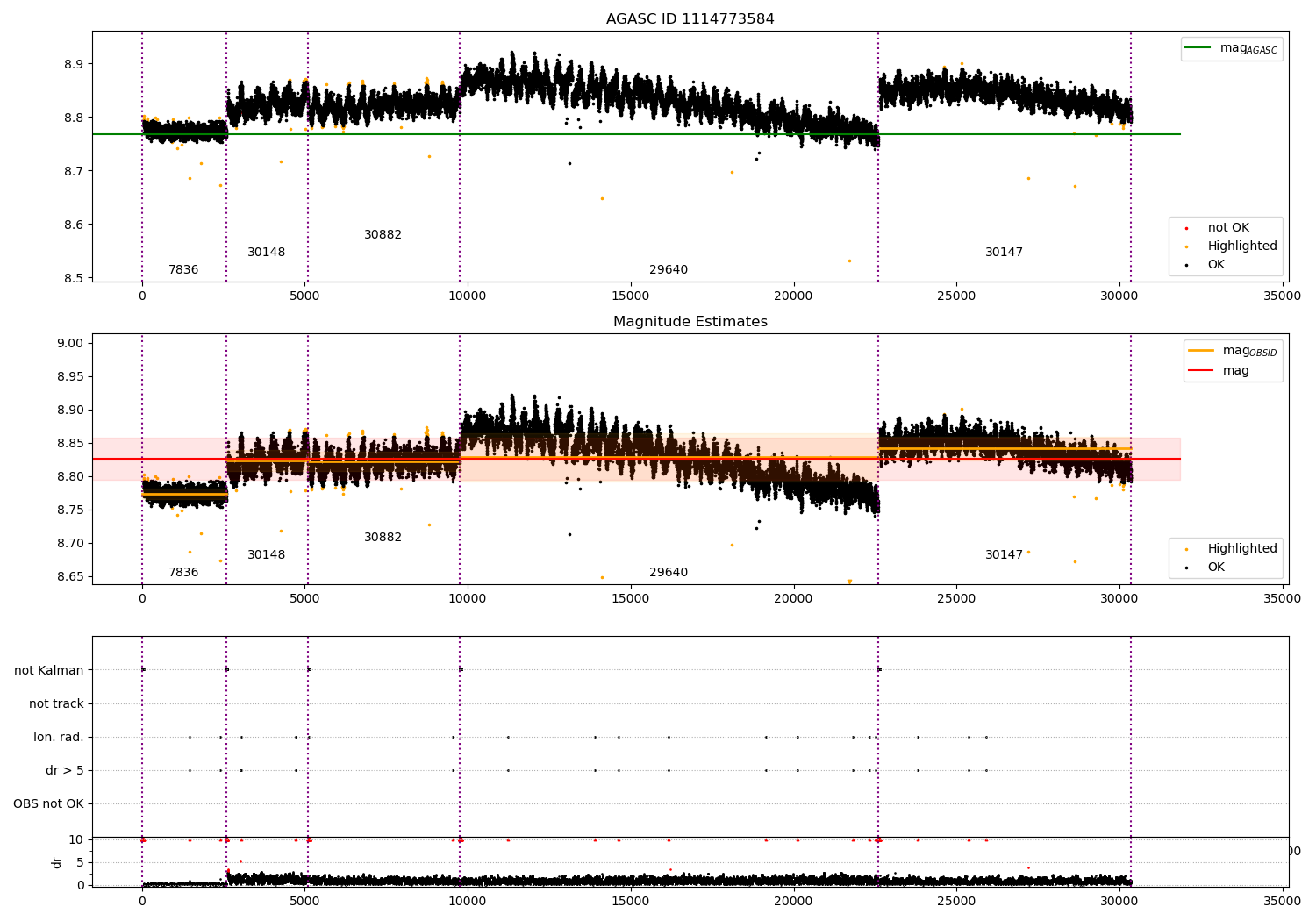Click the red 'mag' legend entry
Screen dimensions: 1316x921
point(1219,371)
